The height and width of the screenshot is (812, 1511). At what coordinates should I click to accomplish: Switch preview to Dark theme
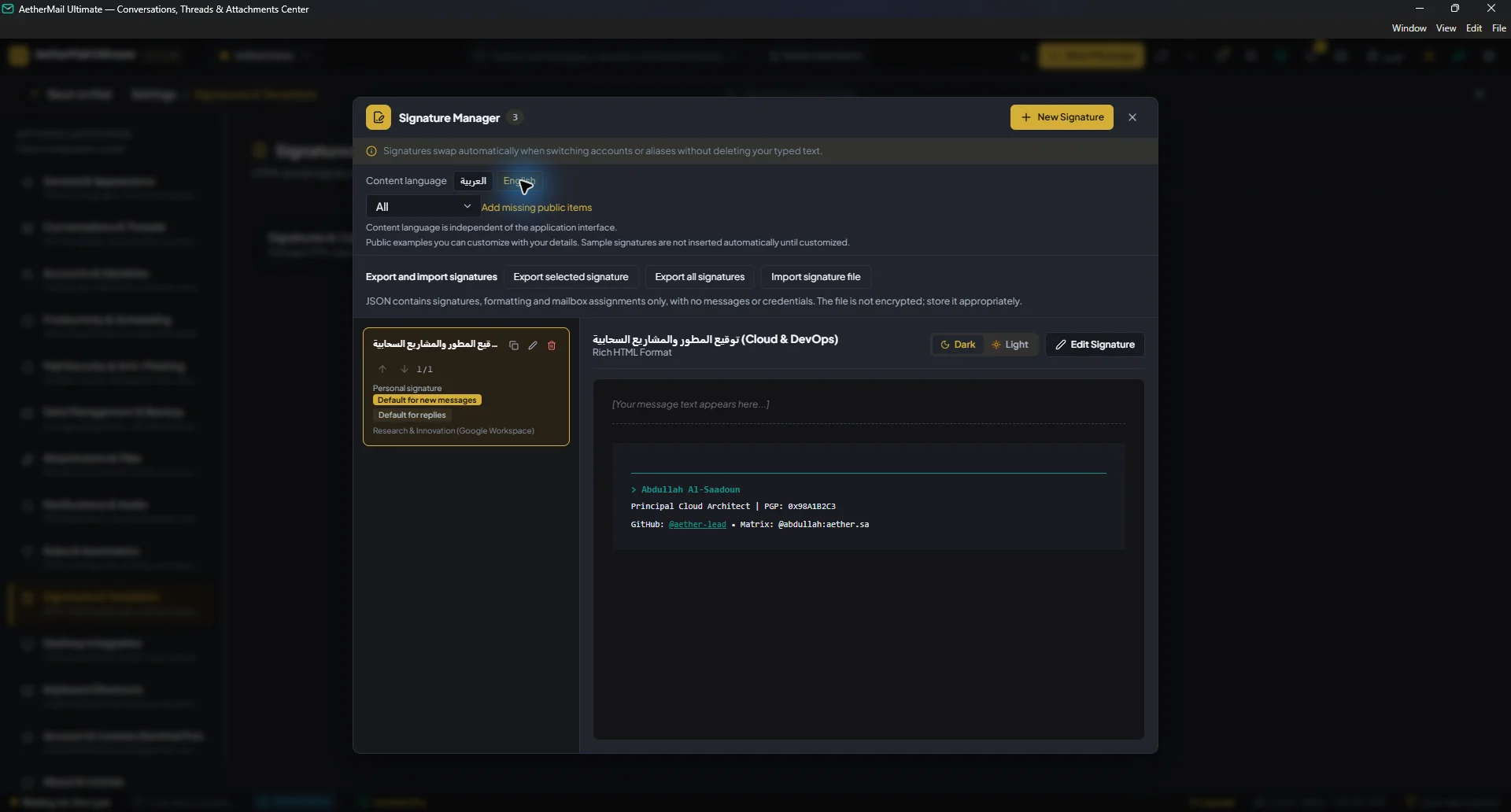pyautogui.click(x=958, y=345)
